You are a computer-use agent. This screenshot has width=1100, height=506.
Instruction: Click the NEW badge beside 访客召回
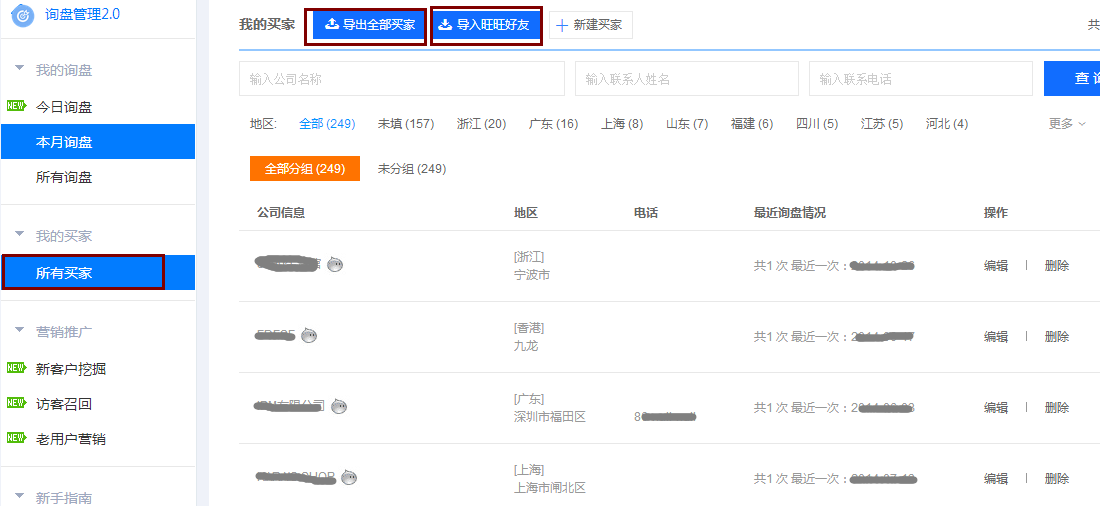coord(16,403)
